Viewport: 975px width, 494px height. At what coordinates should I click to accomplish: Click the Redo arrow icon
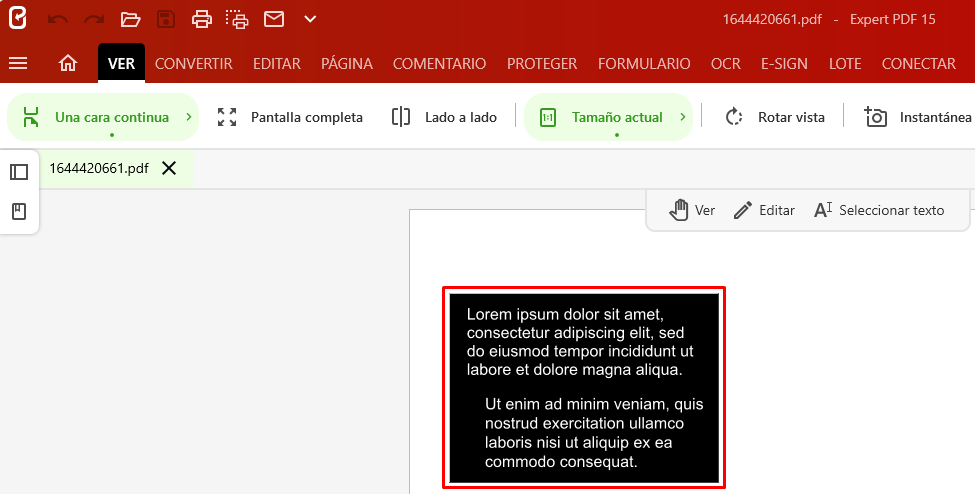(x=94, y=19)
